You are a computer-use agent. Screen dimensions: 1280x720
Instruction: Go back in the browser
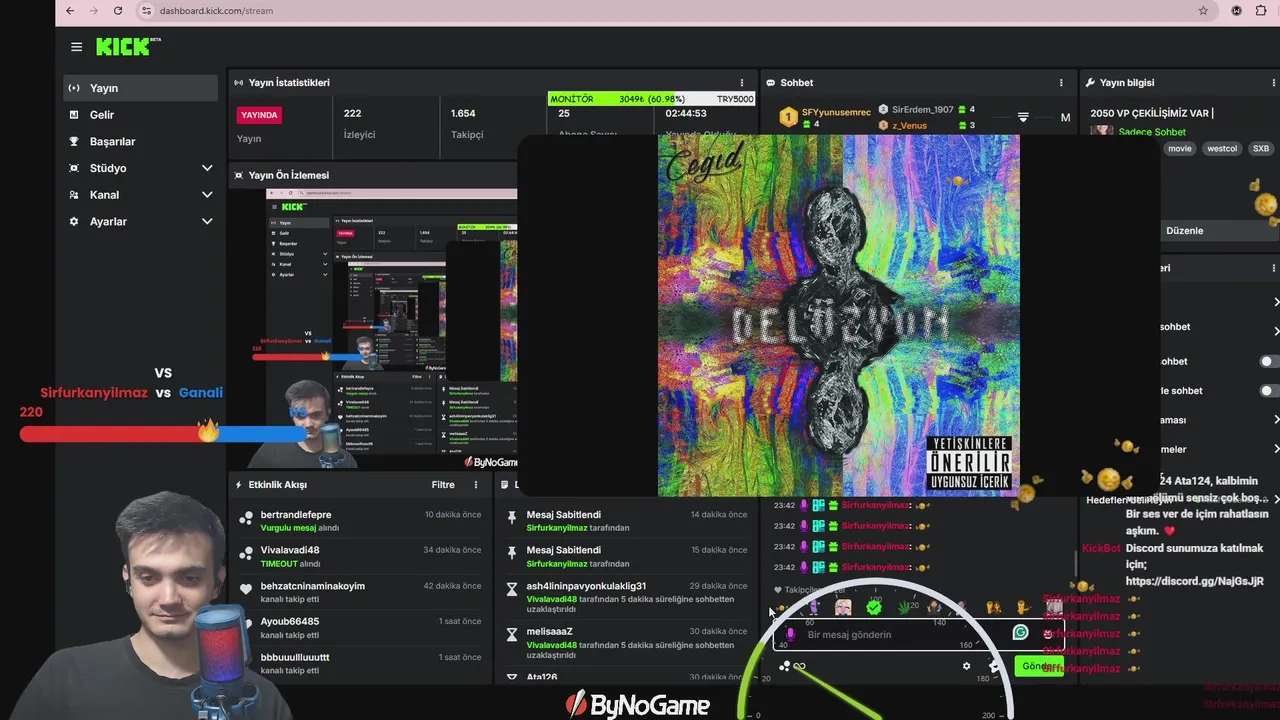click(x=69, y=10)
